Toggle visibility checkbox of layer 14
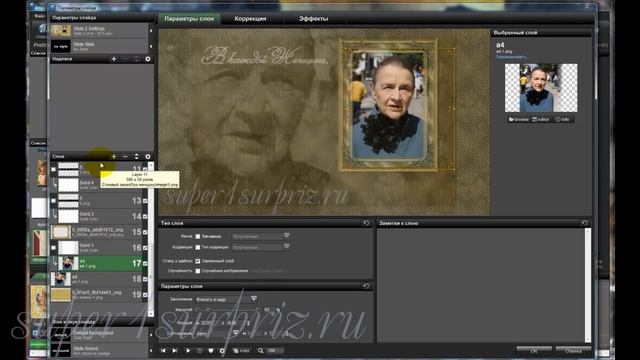The width and height of the screenshot is (640, 360). click(145, 216)
